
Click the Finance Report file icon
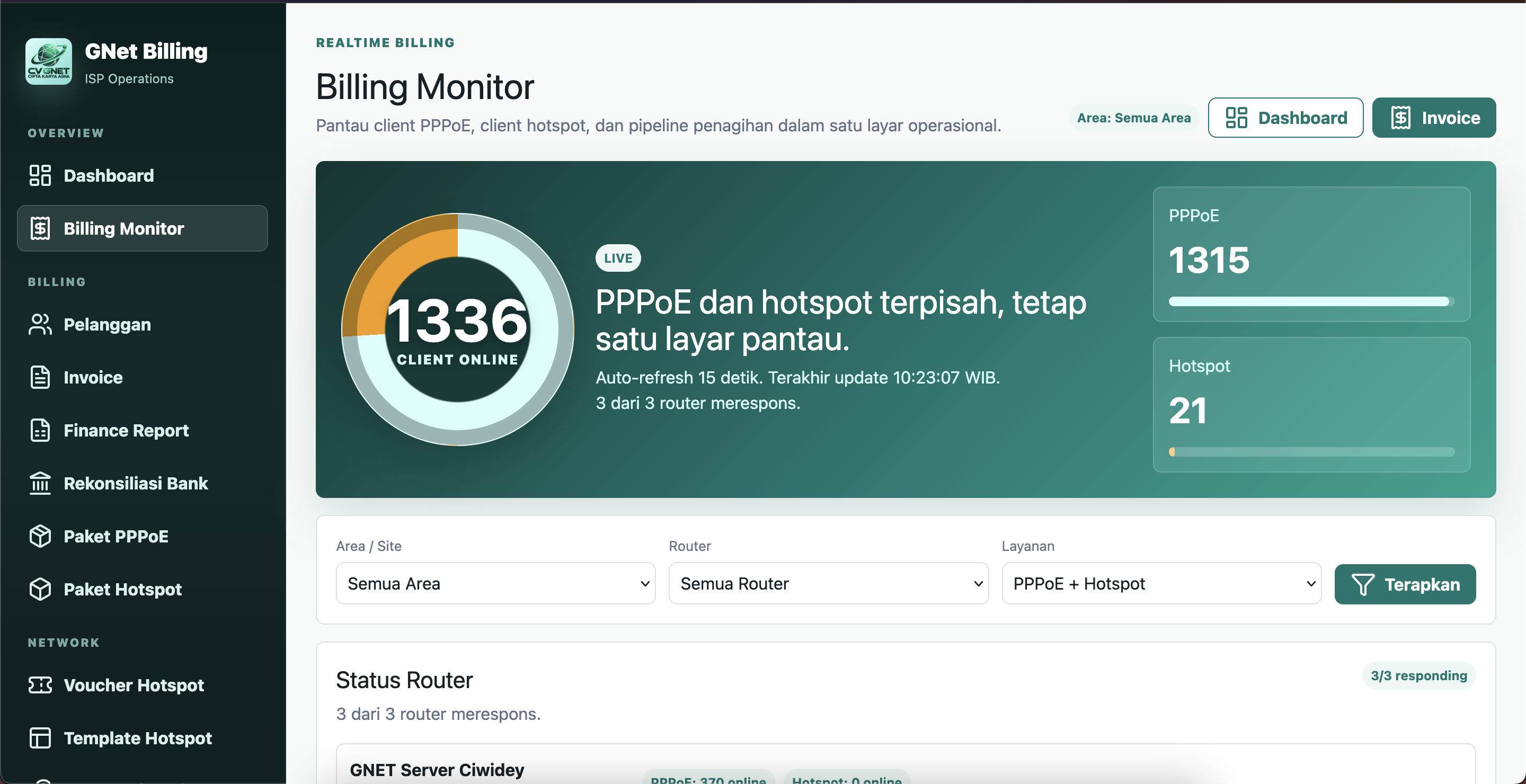pos(40,431)
